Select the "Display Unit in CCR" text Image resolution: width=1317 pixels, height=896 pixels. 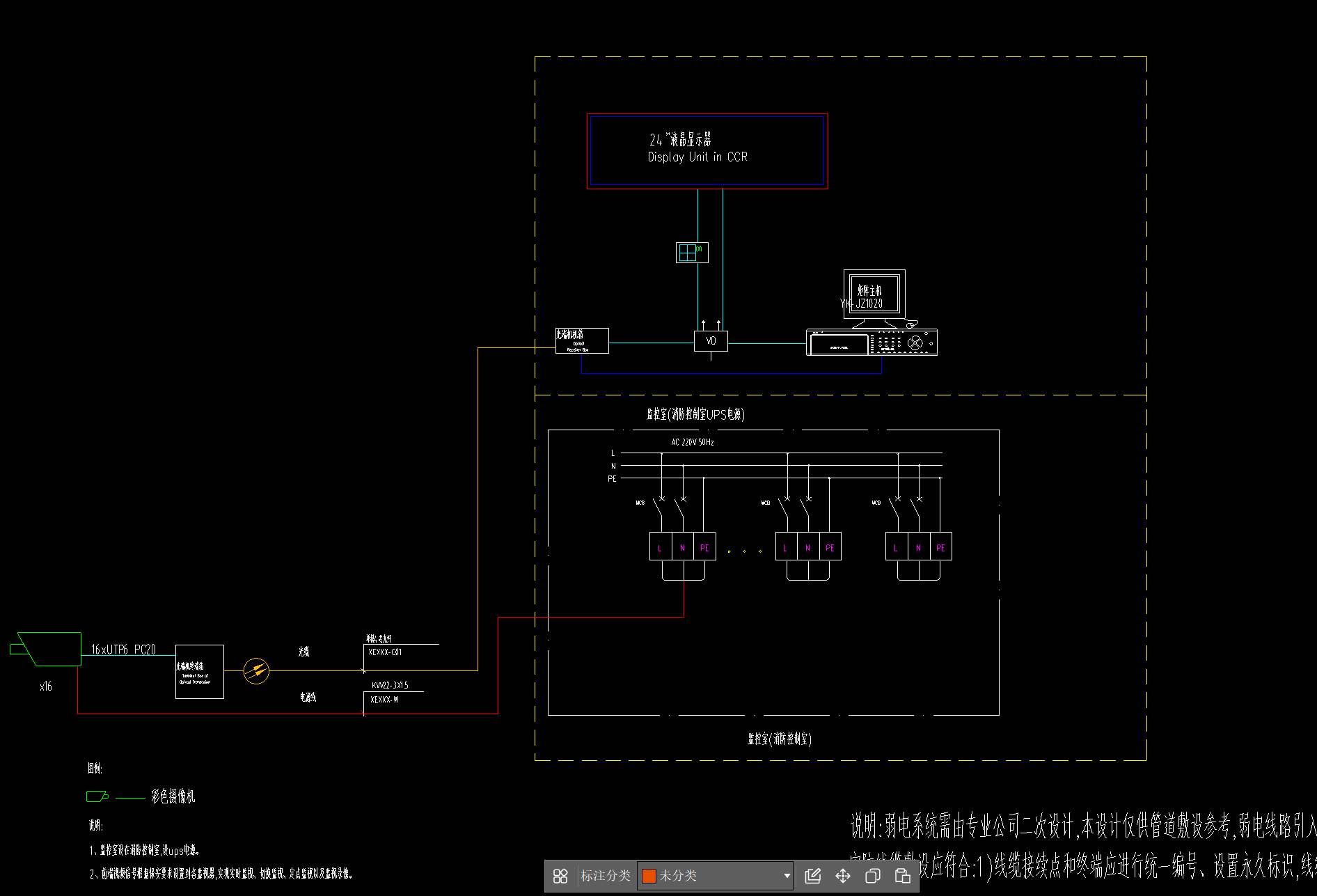point(697,157)
